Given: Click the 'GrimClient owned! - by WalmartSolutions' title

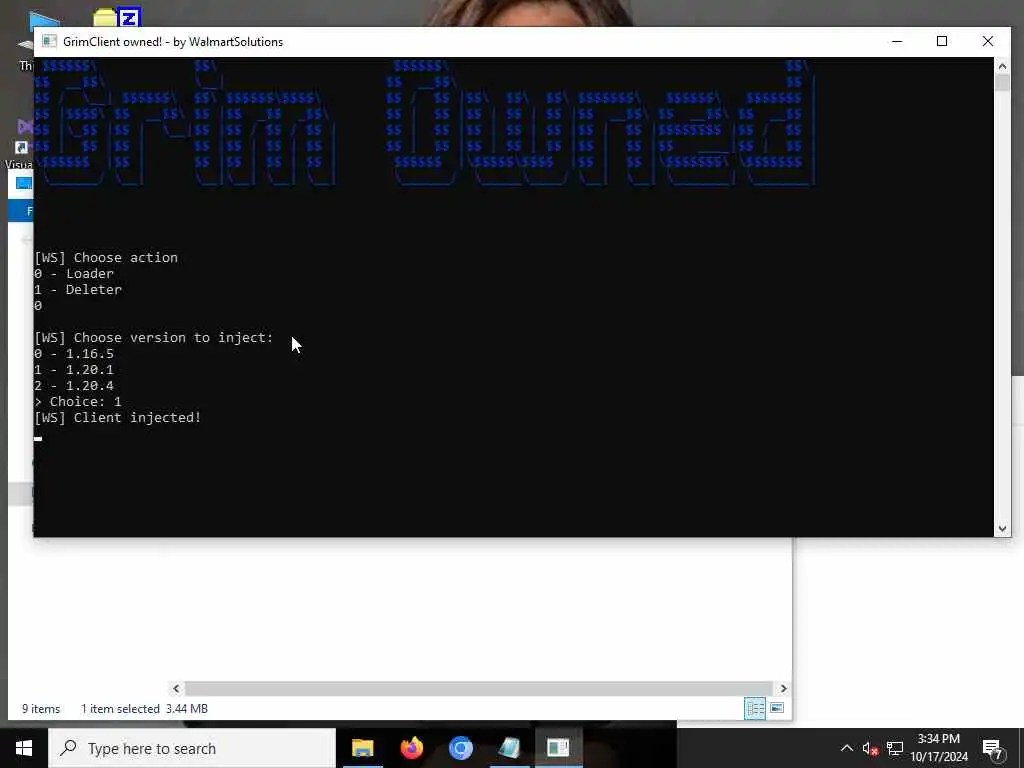Looking at the screenshot, I should tap(173, 42).
